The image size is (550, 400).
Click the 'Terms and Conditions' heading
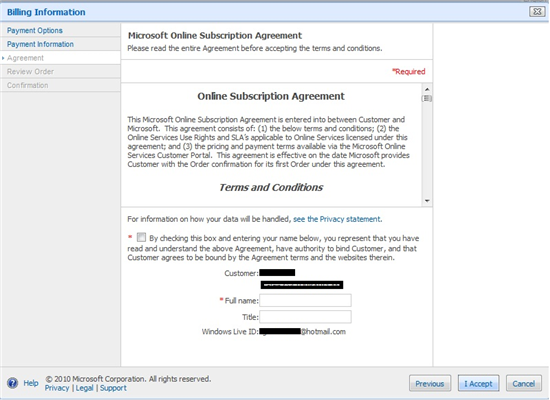[x=271, y=187]
